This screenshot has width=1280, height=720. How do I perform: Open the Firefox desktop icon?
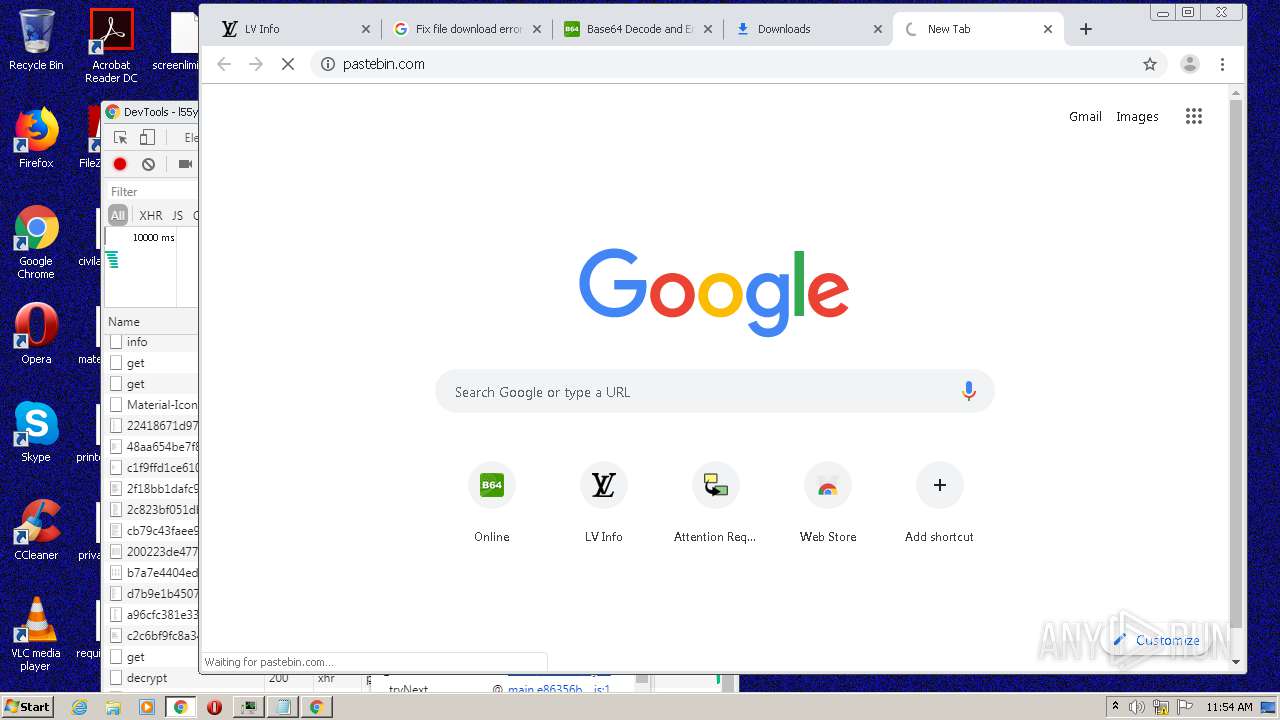(x=36, y=139)
